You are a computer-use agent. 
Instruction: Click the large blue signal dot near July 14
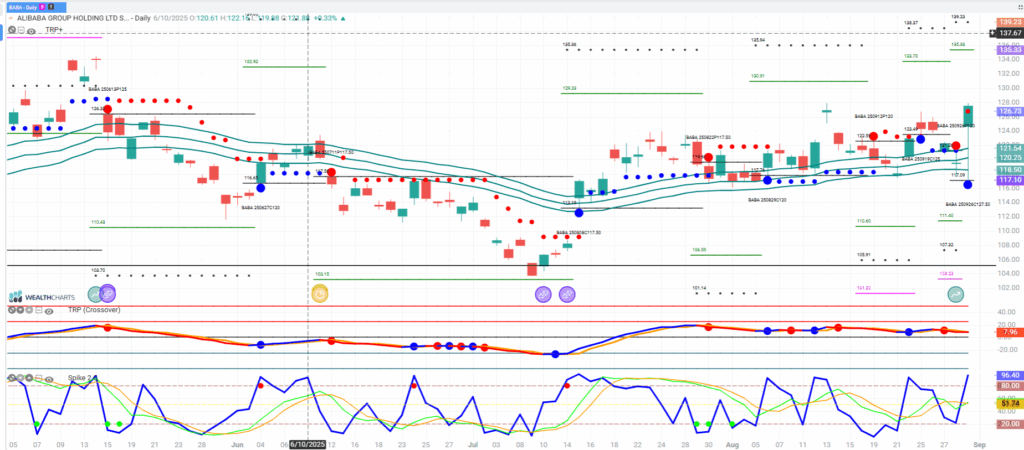click(x=579, y=212)
